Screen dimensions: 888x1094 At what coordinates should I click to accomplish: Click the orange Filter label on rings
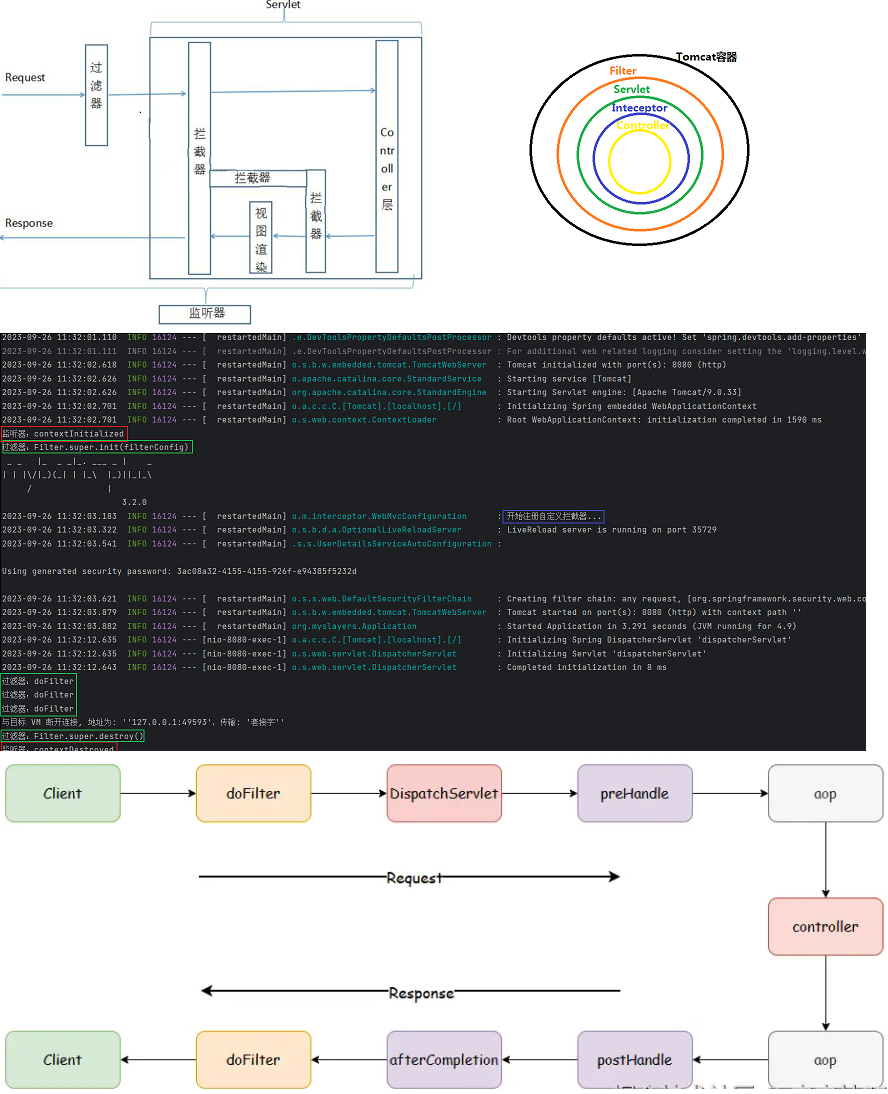(623, 71)
